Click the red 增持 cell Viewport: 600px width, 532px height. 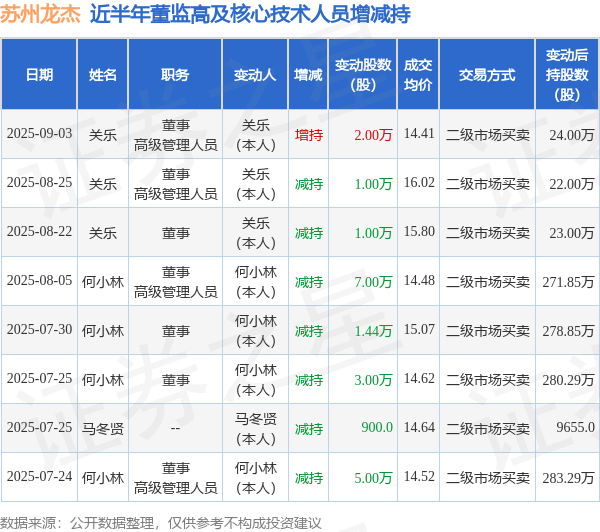coord(309,135)
